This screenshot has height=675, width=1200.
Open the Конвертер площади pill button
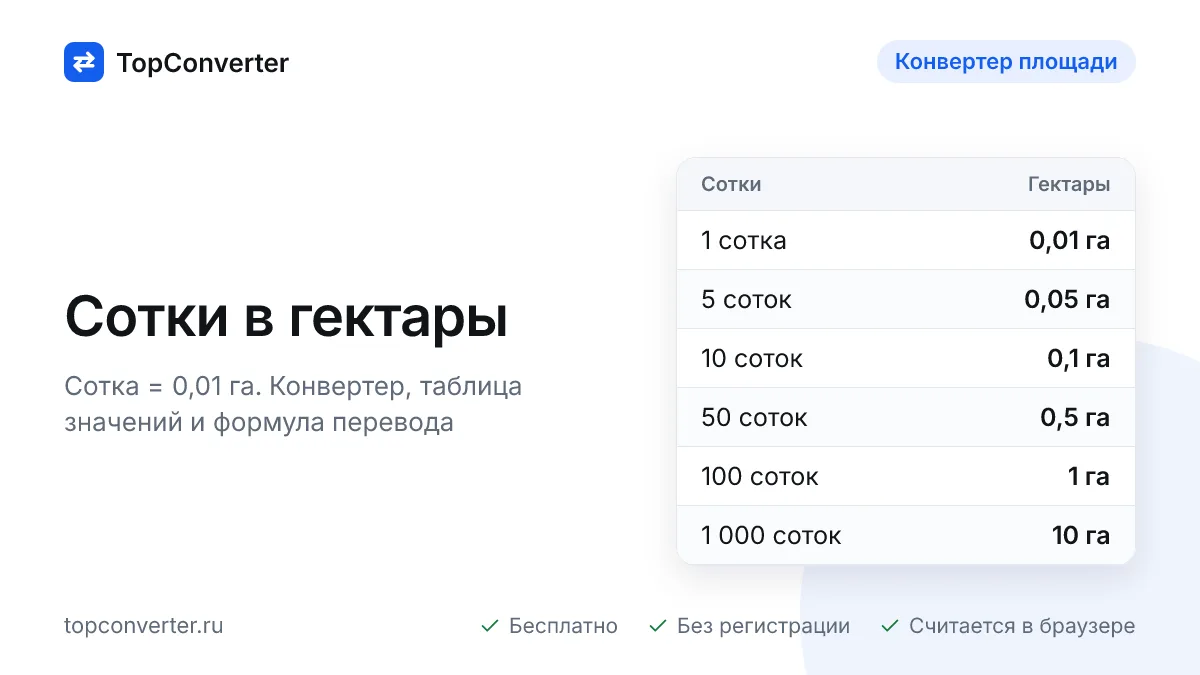pyautogui.click(x=1006, y=62)
